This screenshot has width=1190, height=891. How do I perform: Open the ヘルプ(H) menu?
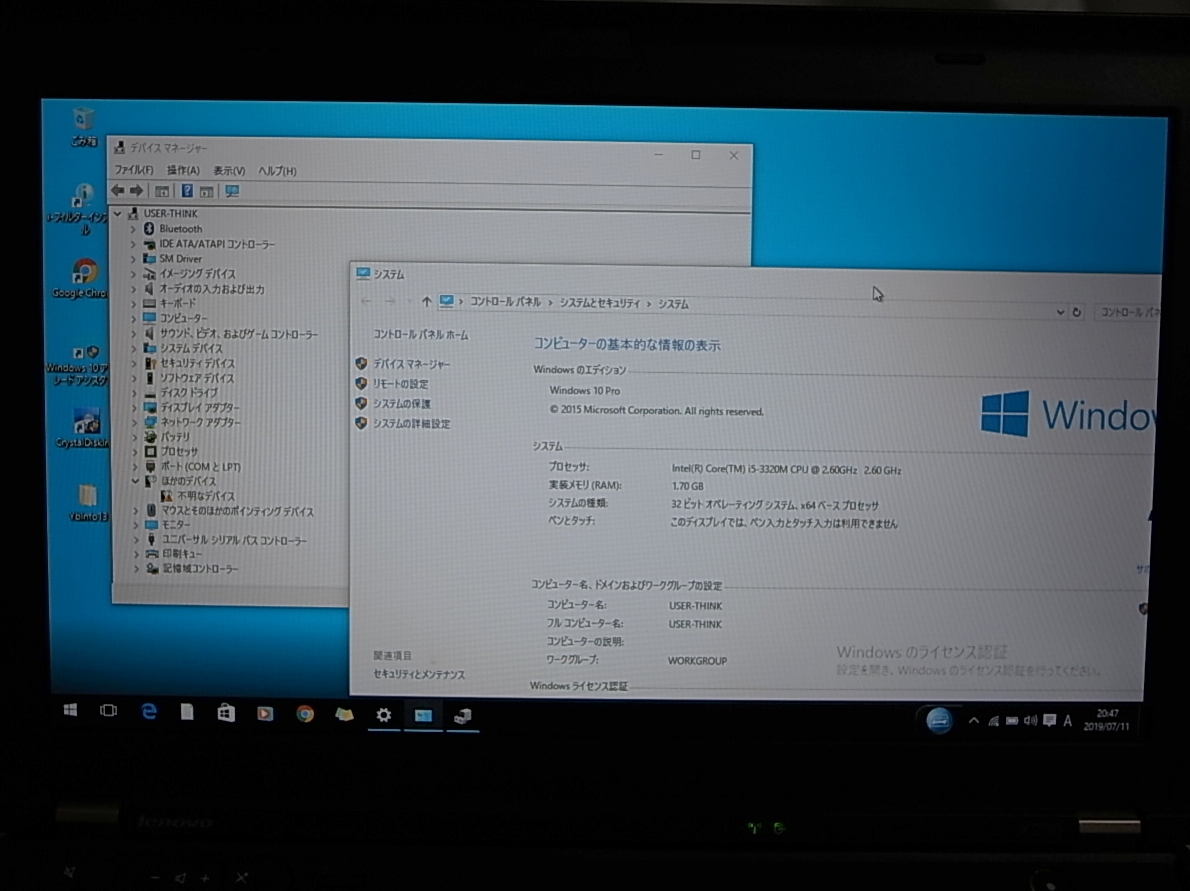point(277,171)
